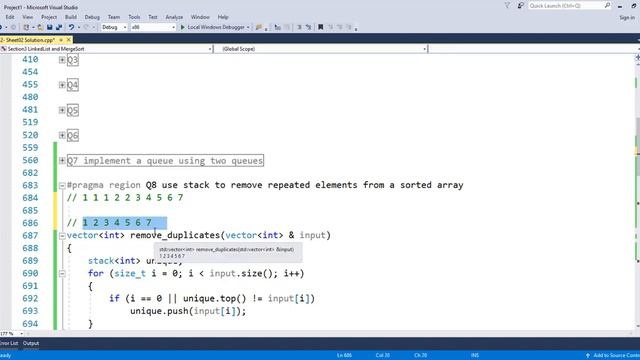Open the Help menu
The height and width of the screenshot is (360, 640).
(x=222, y=17)
